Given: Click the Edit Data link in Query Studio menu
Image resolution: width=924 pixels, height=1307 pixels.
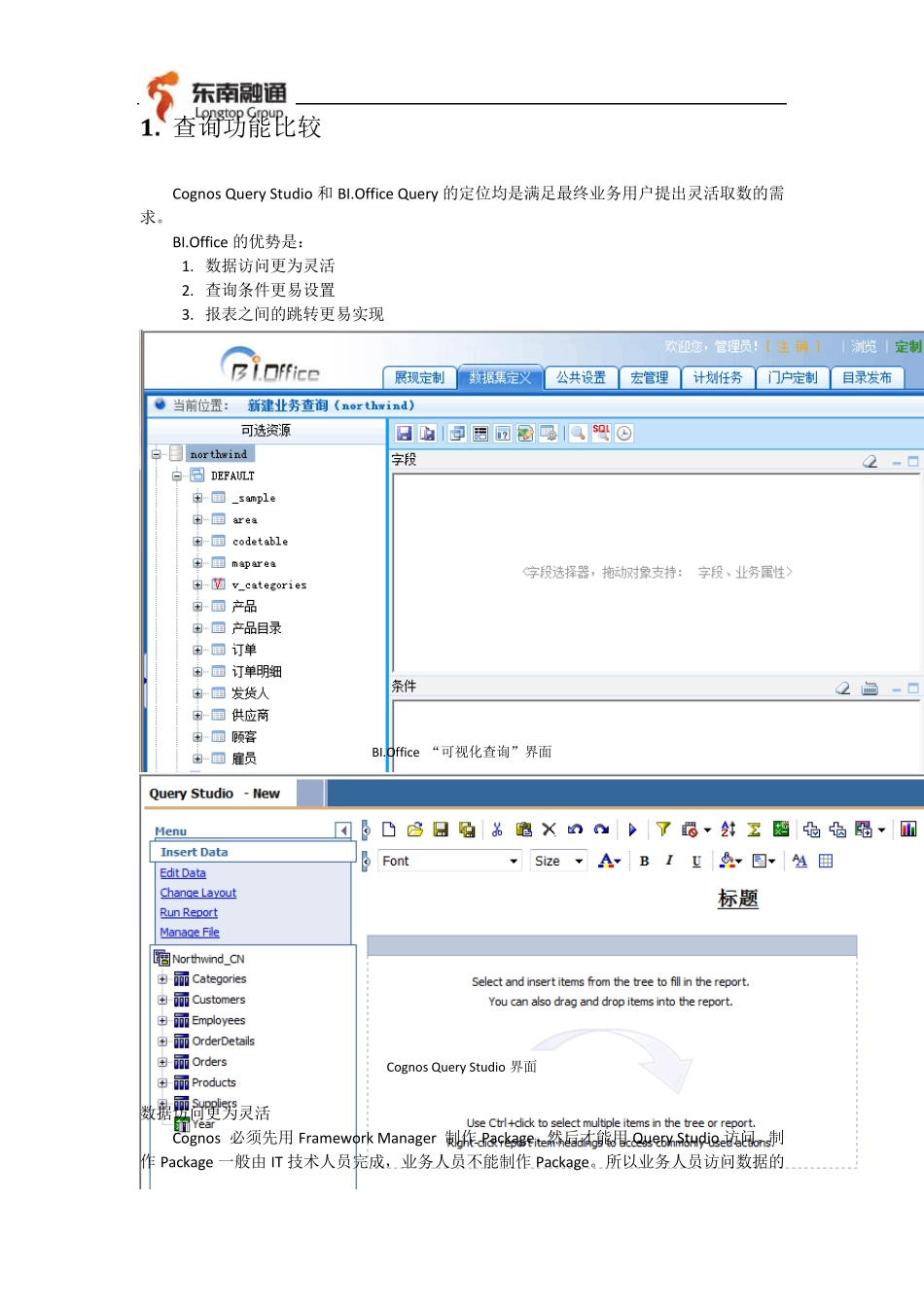Looking at the screenshot, I should coord(183,873).
